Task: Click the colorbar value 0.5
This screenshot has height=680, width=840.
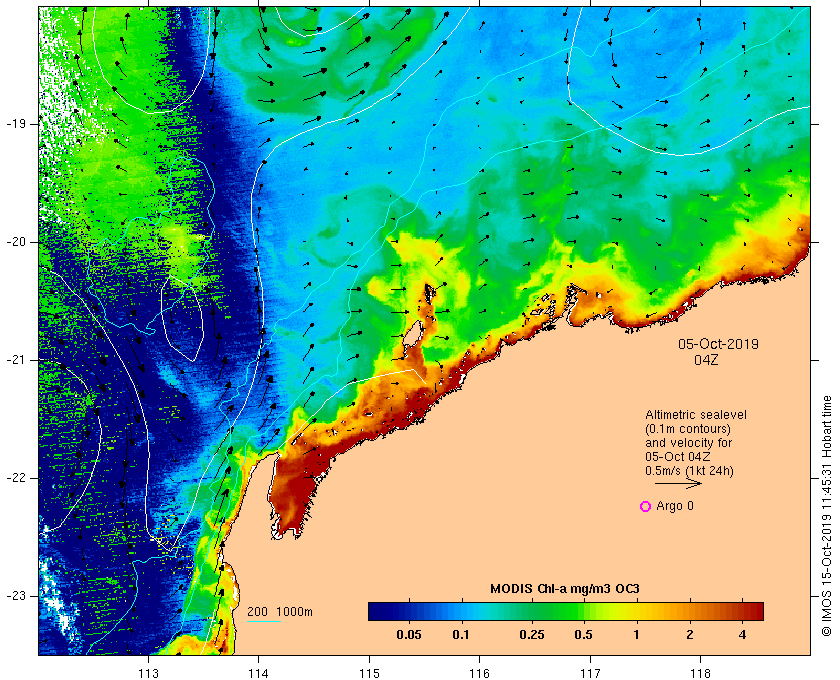Action: pyautogui.click(x=583, y=635)
